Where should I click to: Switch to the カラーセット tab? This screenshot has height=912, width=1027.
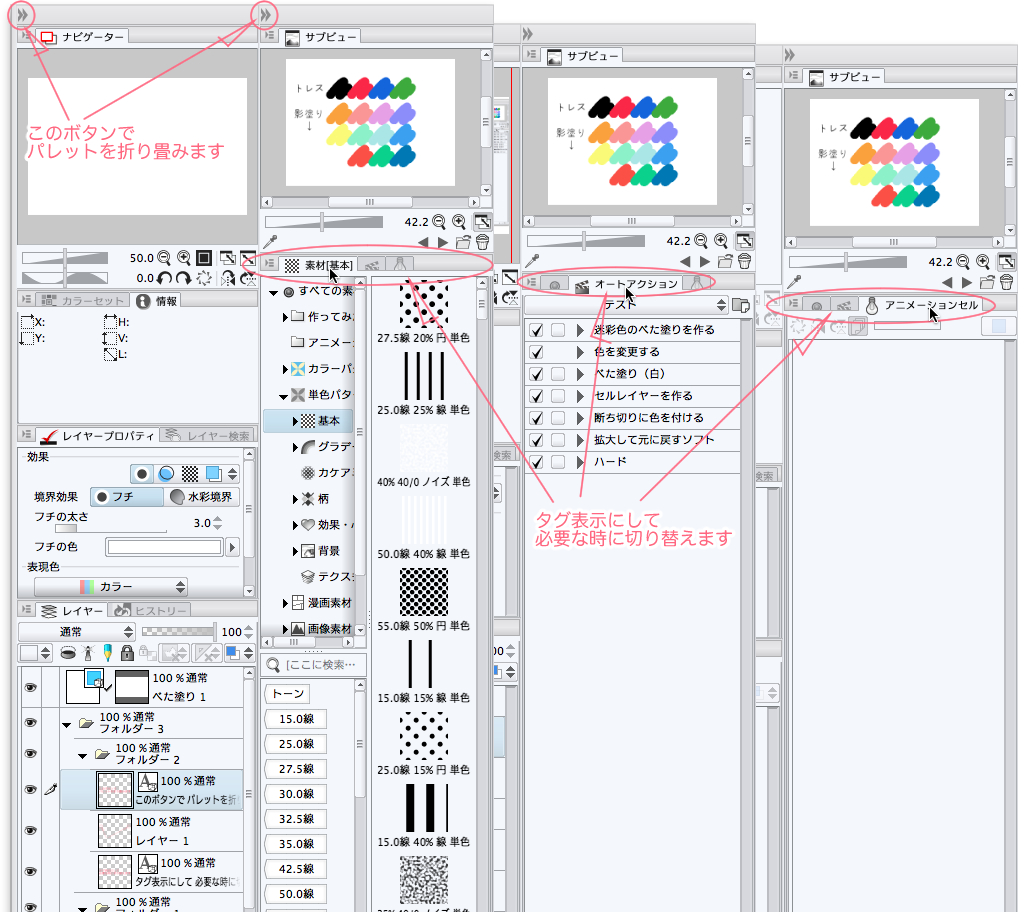click(83, 300)
